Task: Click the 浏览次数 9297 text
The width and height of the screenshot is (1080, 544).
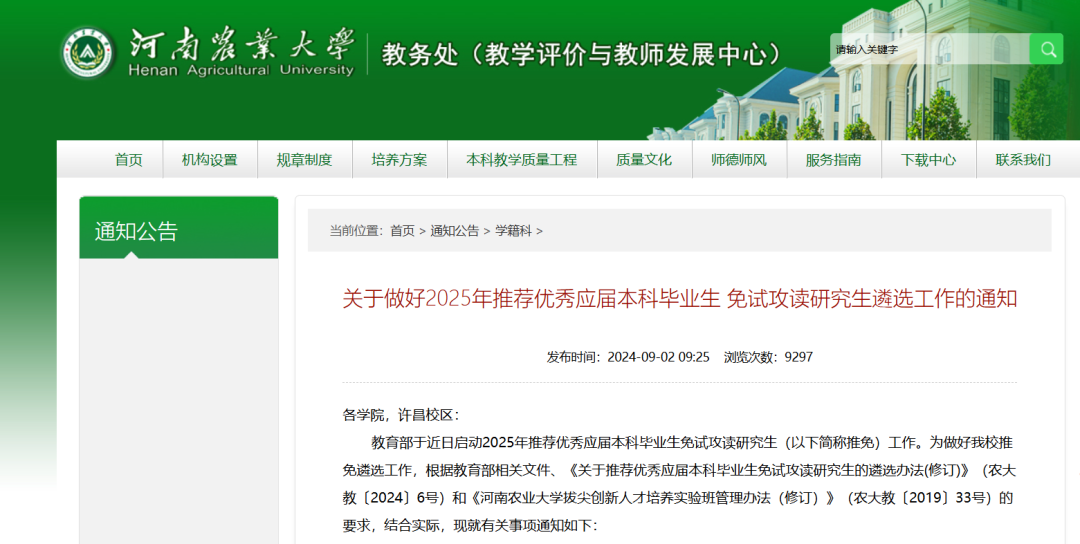Action: (x=769, y=357)
